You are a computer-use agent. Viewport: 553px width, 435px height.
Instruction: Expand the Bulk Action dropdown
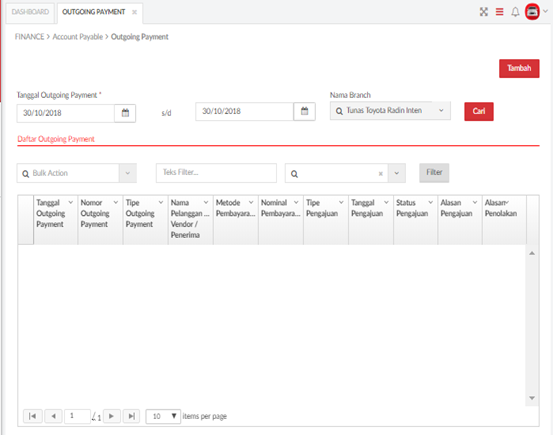pyautogui.click(x=128, y=173)
